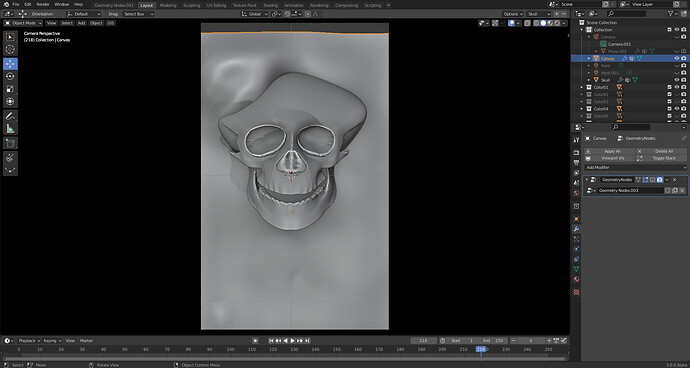690x368 pixels.
Task: Toggle Skull visibility eye in outliner
Action: click(x=677, y=80)
